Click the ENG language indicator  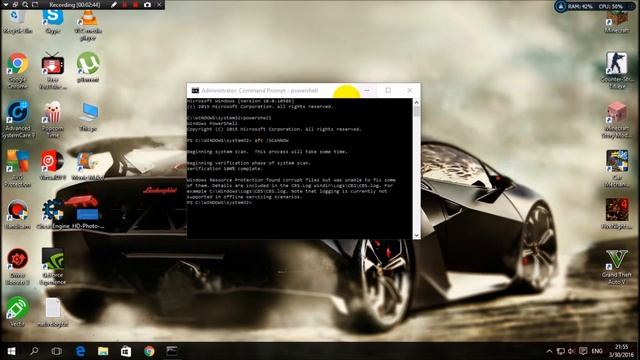pos(597,351)
